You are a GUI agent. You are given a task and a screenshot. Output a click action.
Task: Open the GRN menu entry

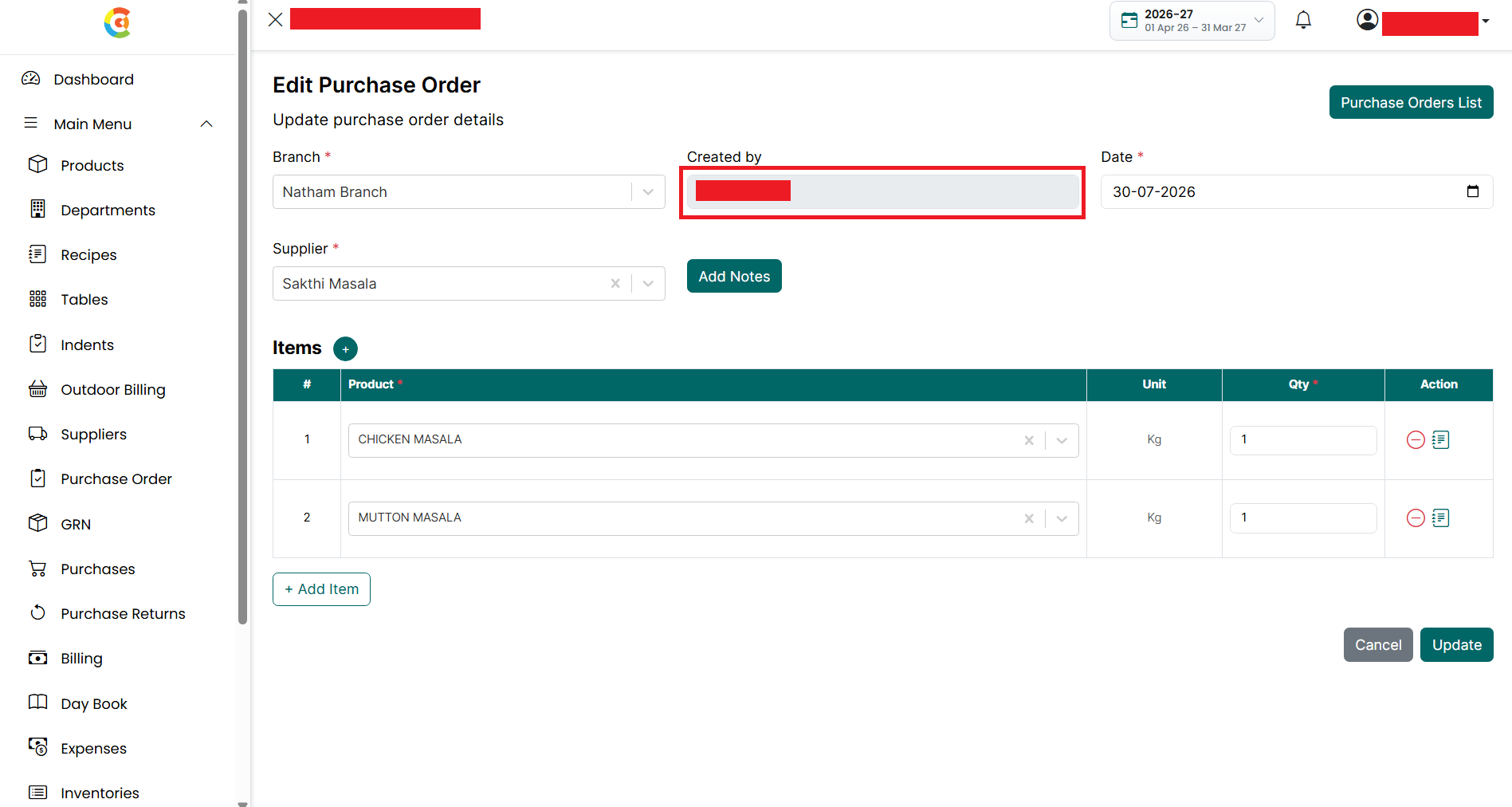click(x=76, y=524)
